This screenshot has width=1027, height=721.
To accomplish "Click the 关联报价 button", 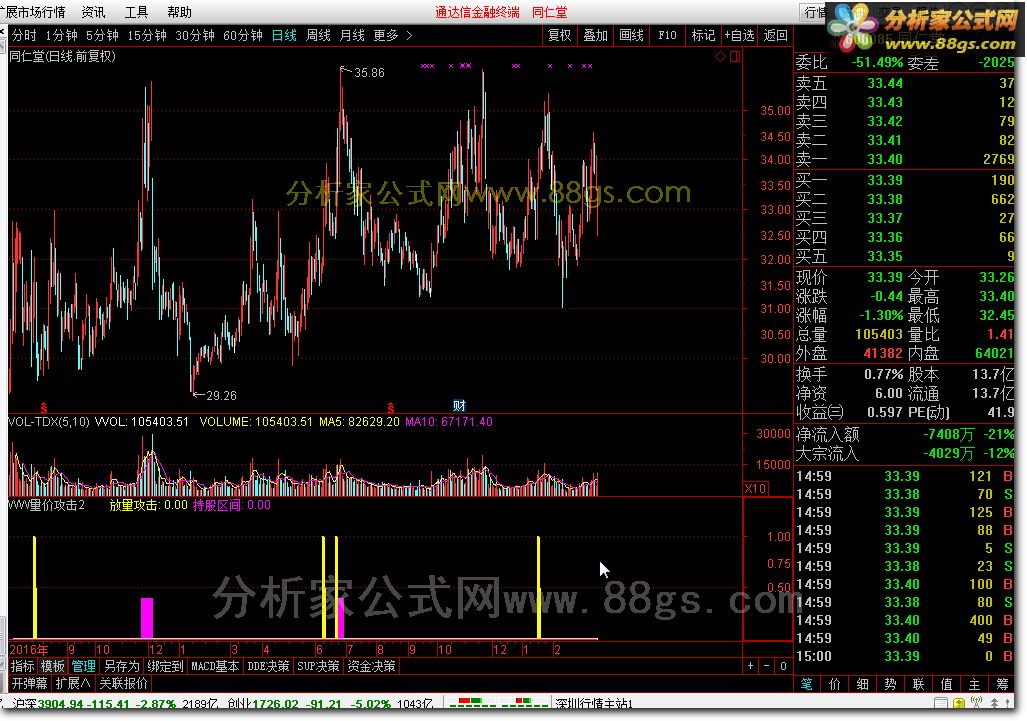I will (x=123, y=683).
